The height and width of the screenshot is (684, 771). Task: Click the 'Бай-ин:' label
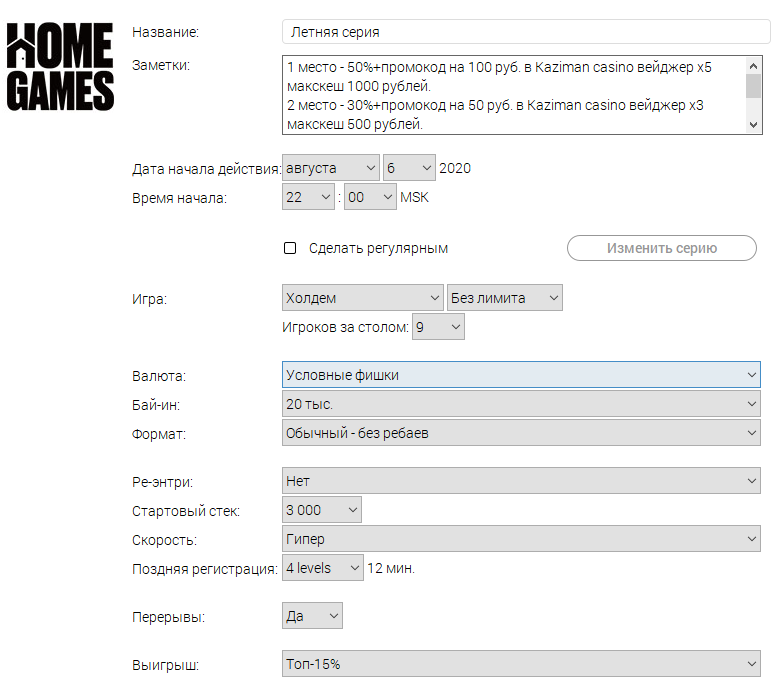156,405
